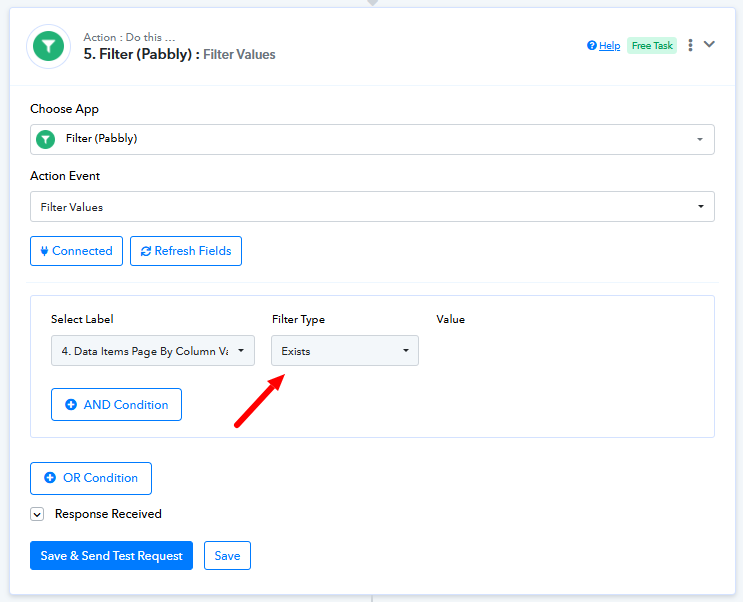The image size is (743, 602).
Task: Open the Choose App dropdown
Action: pos(372,139)
